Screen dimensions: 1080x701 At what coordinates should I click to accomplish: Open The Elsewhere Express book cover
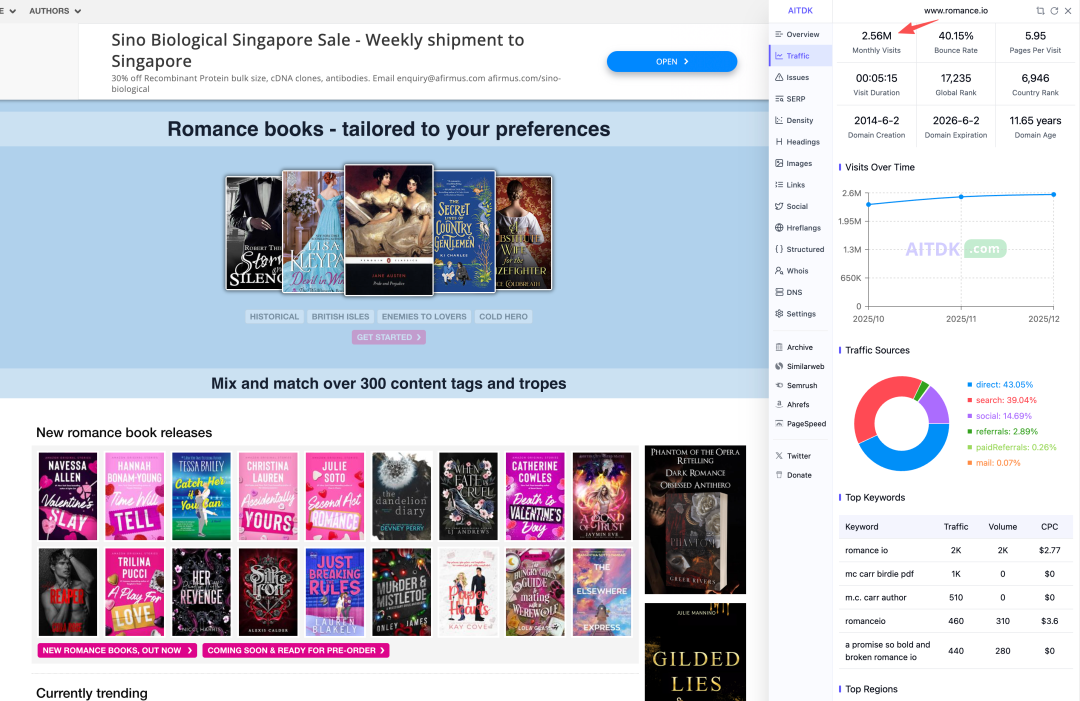click(602, 592)
